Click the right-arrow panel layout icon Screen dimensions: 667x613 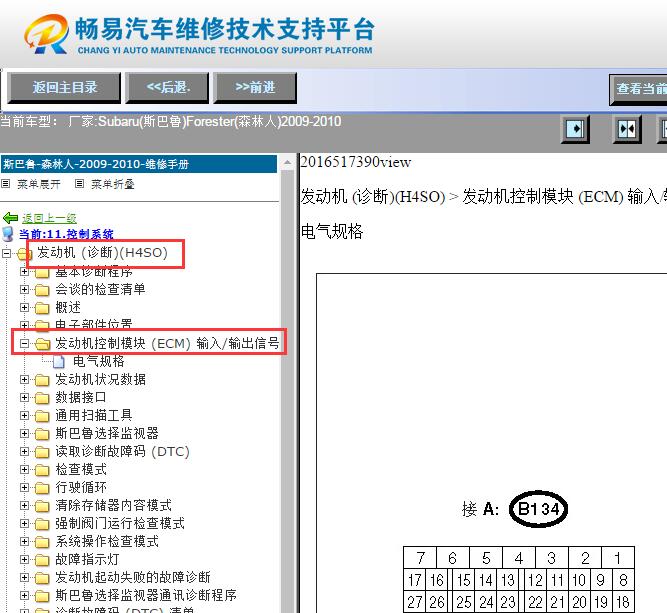[575, 128]
